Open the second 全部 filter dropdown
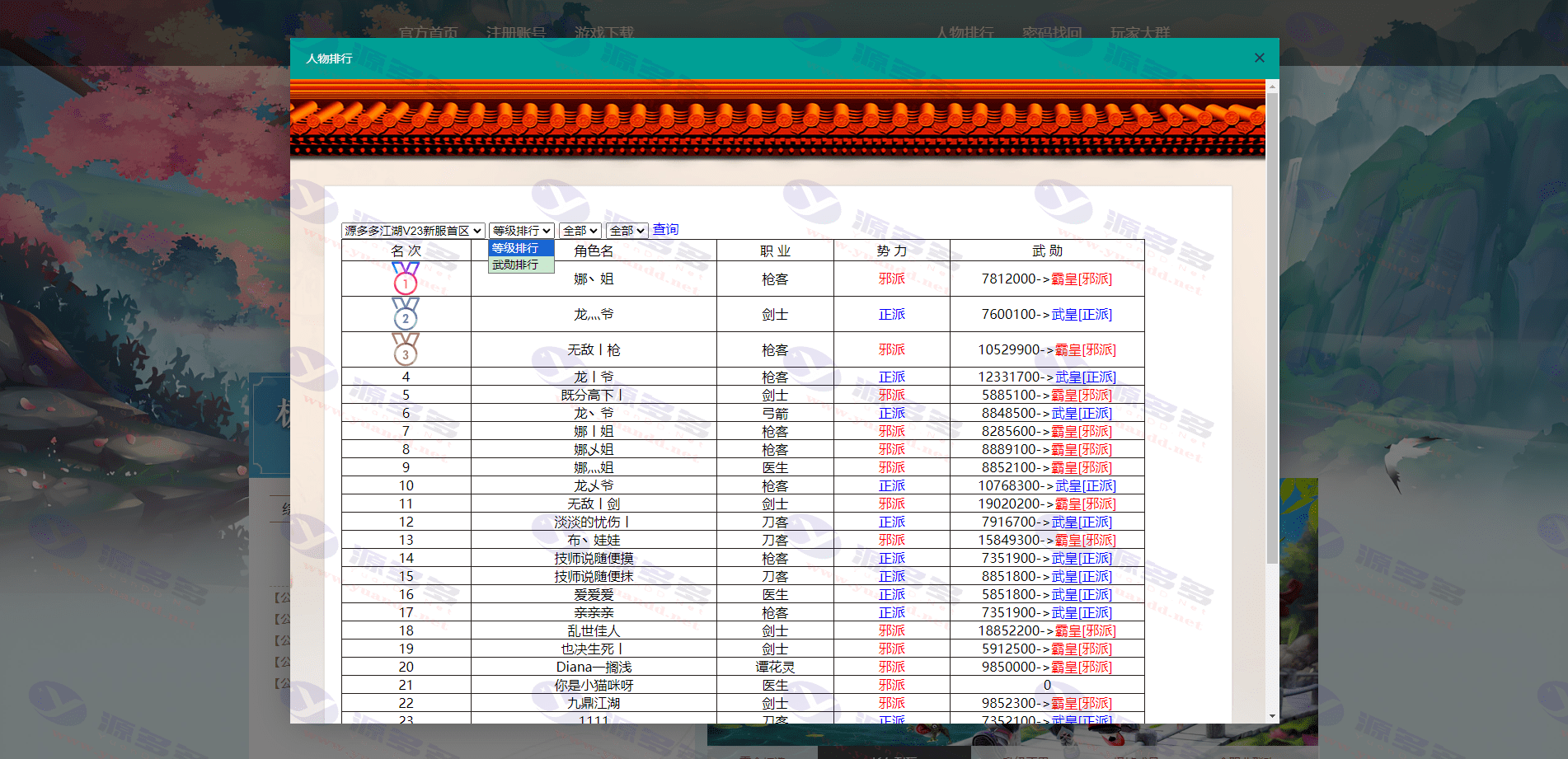 (627, 231)
